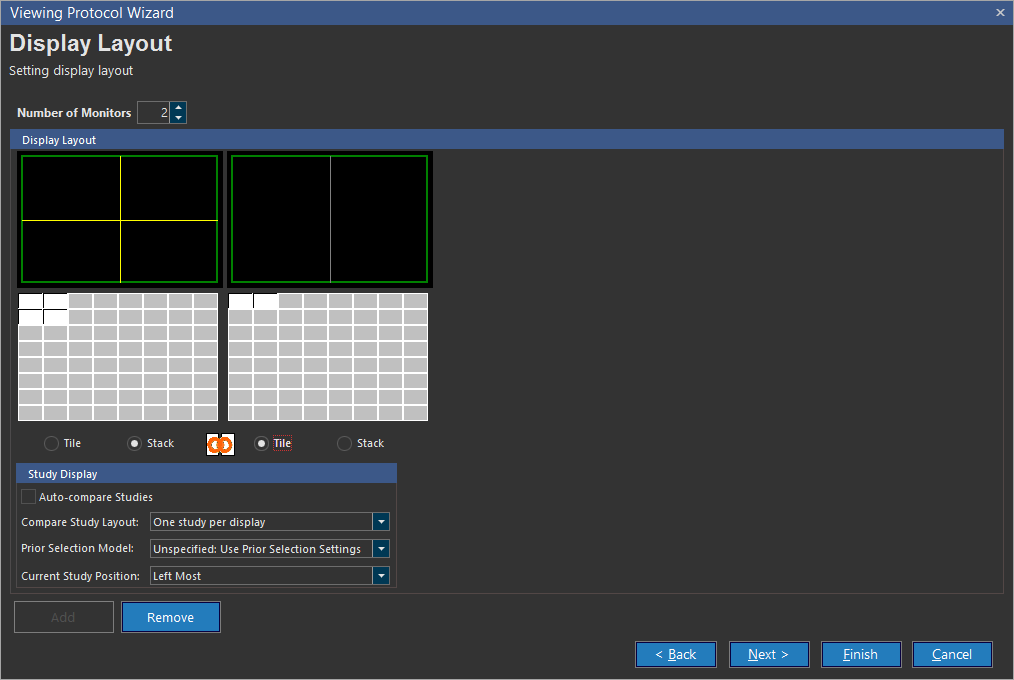Enable the Auto-compare Studies checkbox
The height and width of the screenshot is (680, 1014).
pos(29,497)
